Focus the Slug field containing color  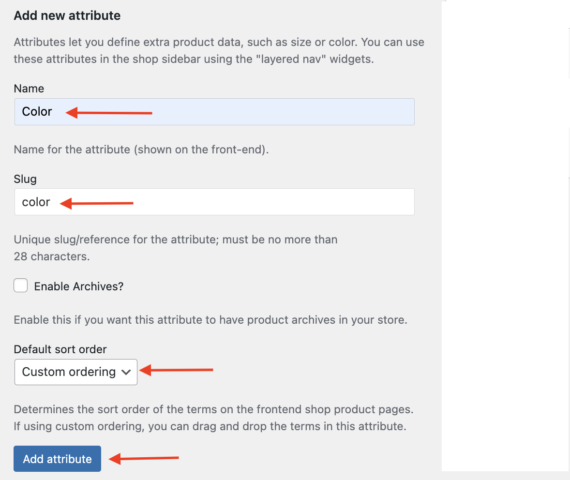[x=214, y=202]
